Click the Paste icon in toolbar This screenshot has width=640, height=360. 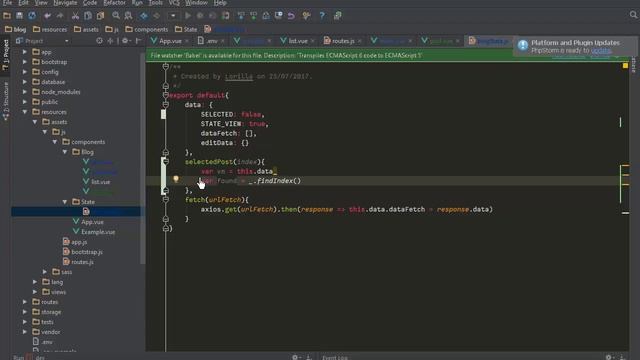coord(100,16)
